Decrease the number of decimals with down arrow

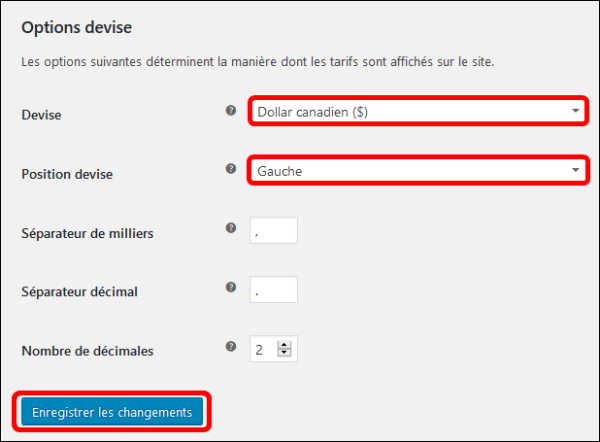click(x=284, y=352)
